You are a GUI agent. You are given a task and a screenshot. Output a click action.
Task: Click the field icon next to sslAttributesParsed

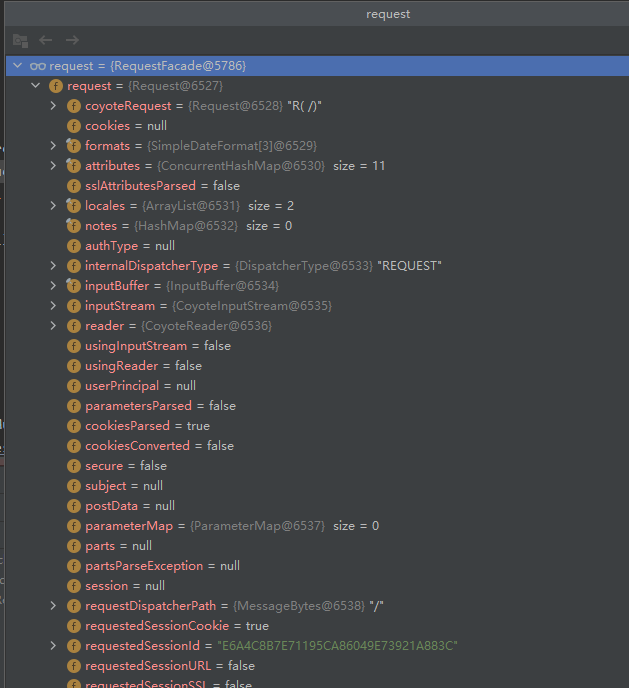tap(74, 186)
